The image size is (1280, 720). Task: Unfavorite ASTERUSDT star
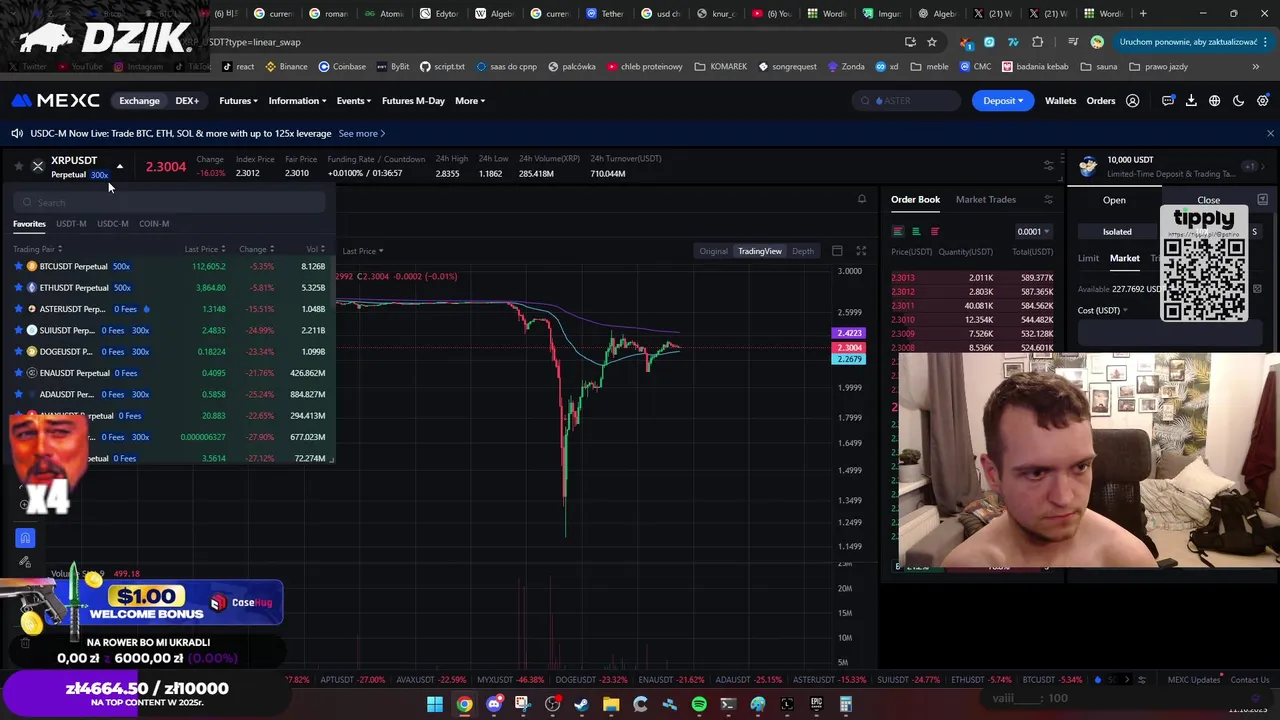pyautogui.click(x=18, y=309)
